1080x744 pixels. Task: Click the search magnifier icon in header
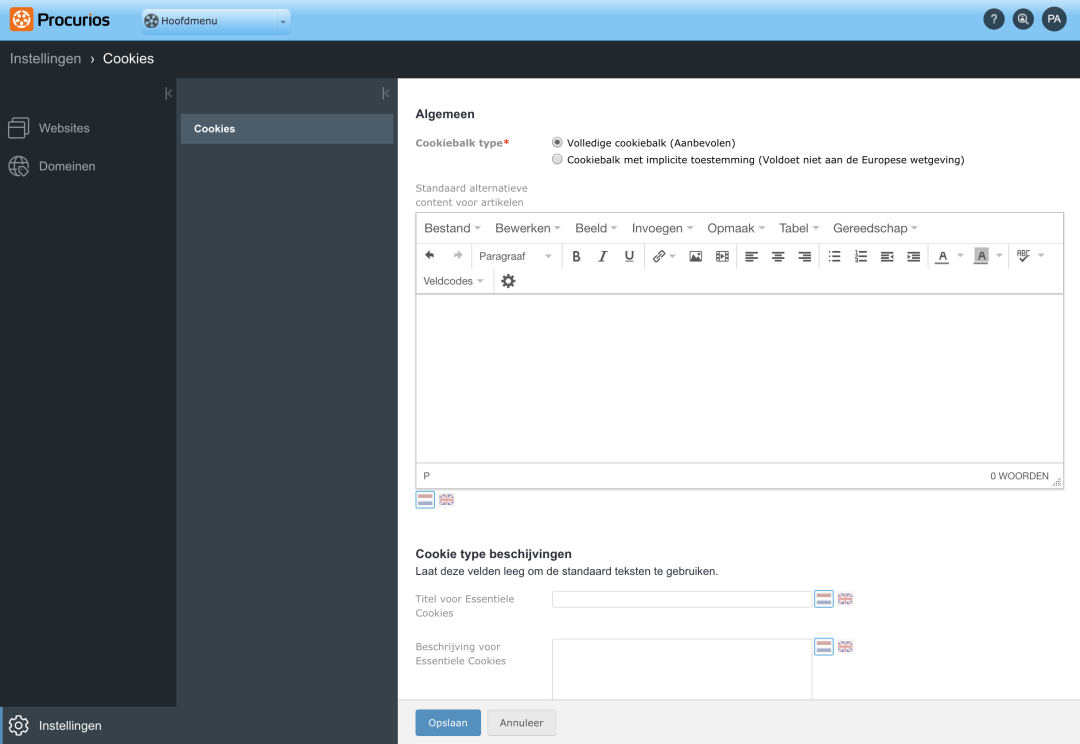tap(1023, 19)
